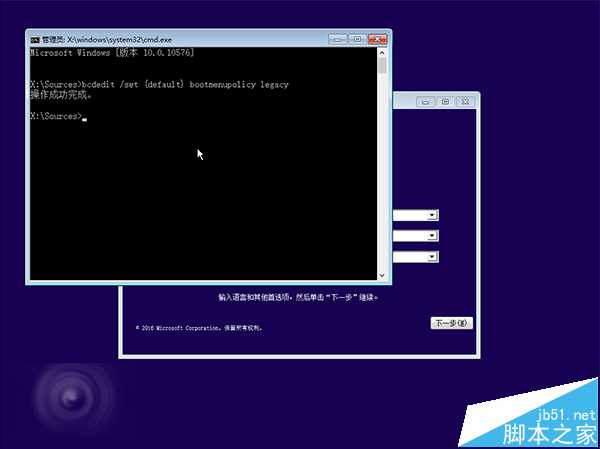Maximize the Windows Setup window
Screen dimensions: 600x449
click(445, 102)
